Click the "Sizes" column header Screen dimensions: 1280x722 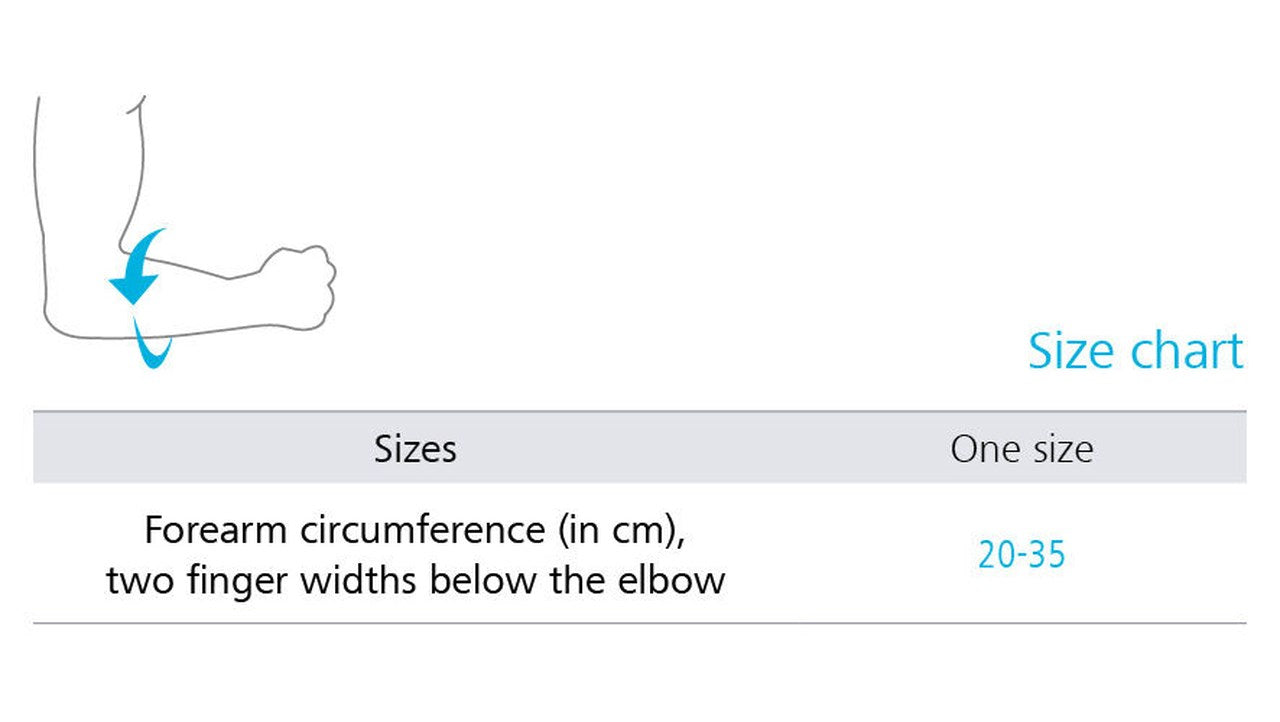pyautogui.click(x=415, y=449)
